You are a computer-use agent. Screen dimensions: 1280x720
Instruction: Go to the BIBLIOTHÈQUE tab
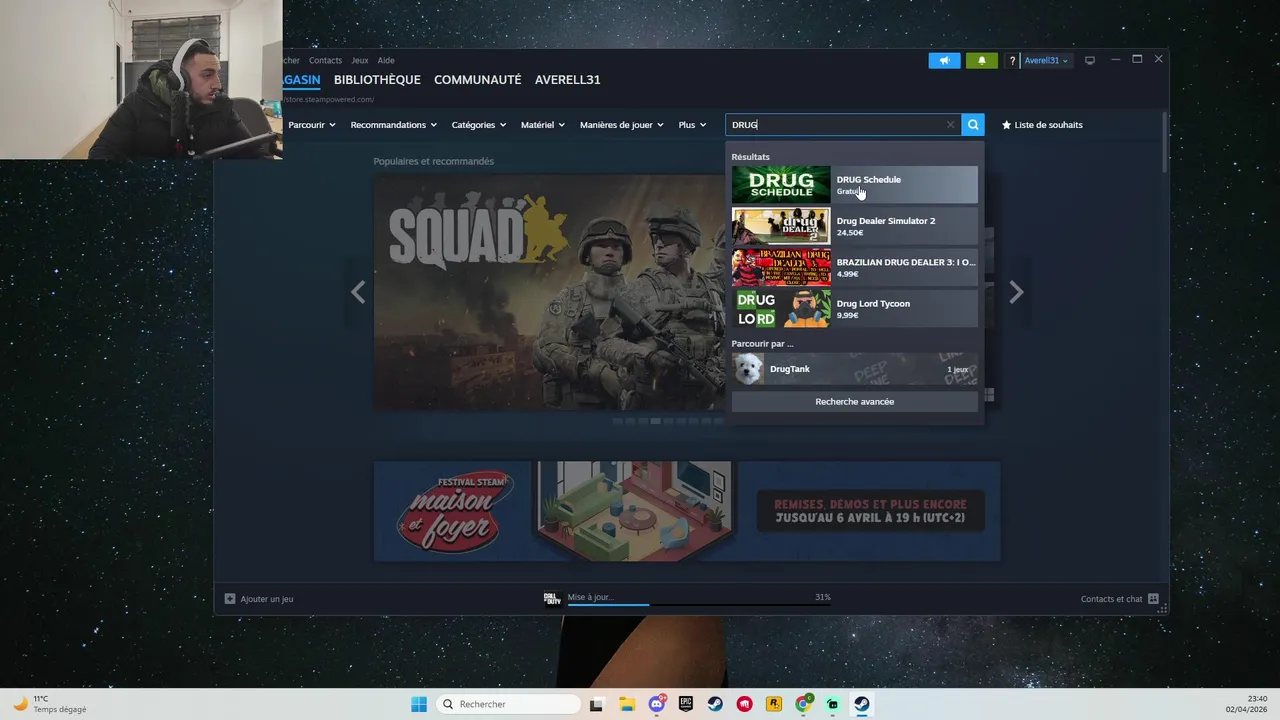[x=377, y=80]
